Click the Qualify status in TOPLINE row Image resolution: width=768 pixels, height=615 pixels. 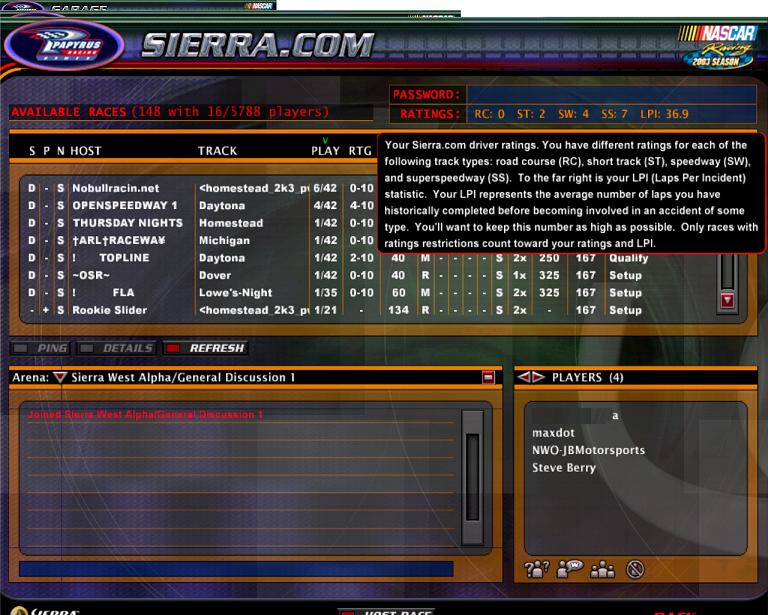[x=628, y=259]
